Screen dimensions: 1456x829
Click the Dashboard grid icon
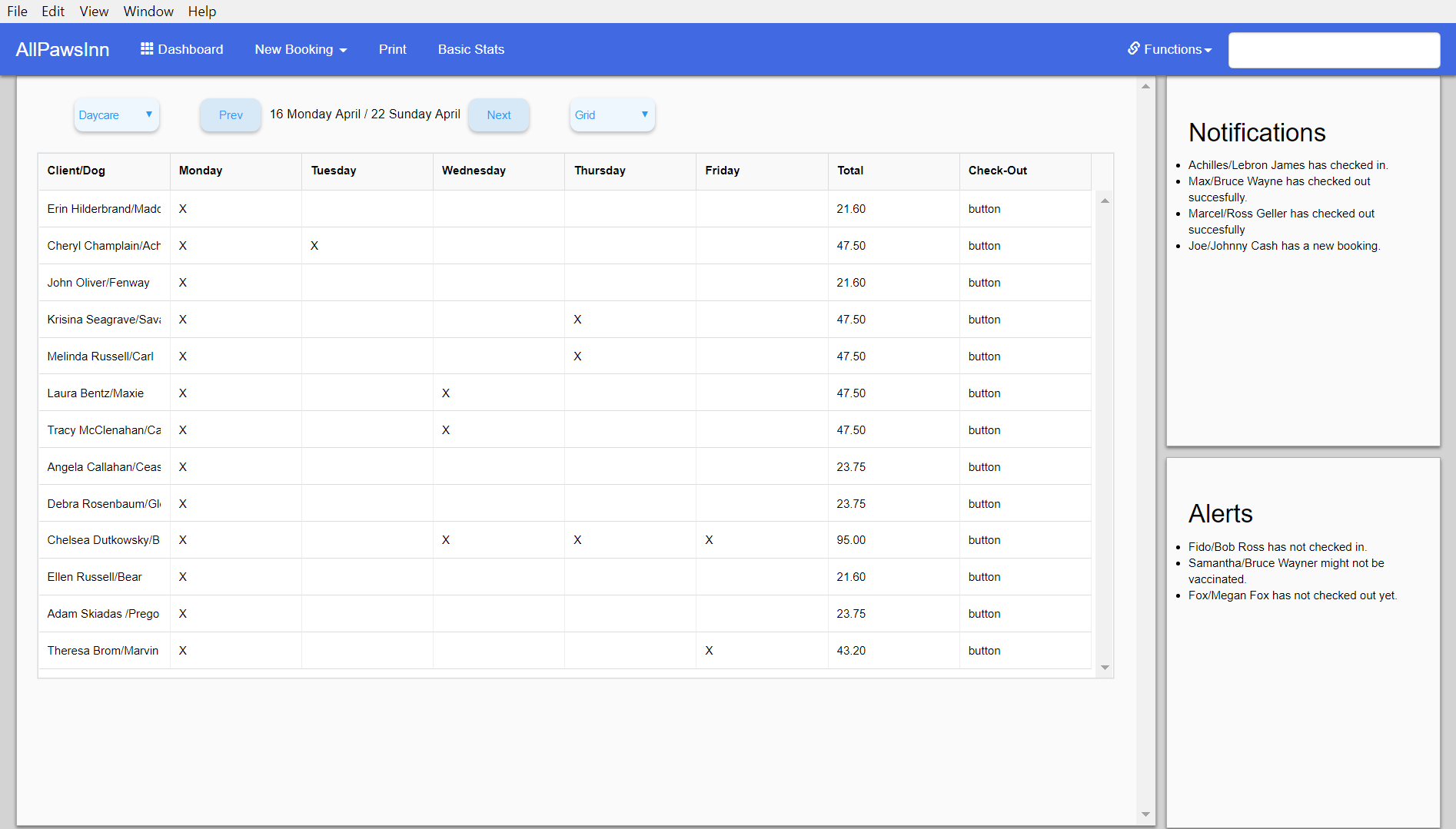[x=146, y=49]
